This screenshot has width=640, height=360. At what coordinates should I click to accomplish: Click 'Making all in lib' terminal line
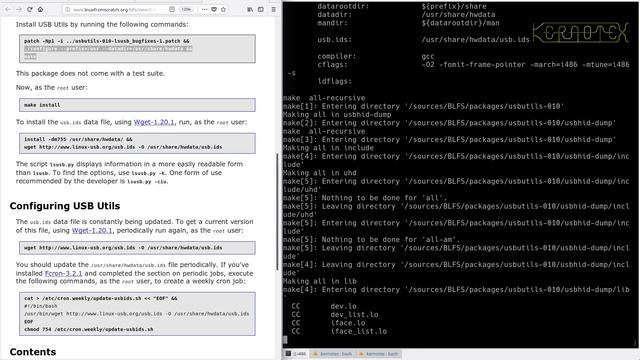320,281
